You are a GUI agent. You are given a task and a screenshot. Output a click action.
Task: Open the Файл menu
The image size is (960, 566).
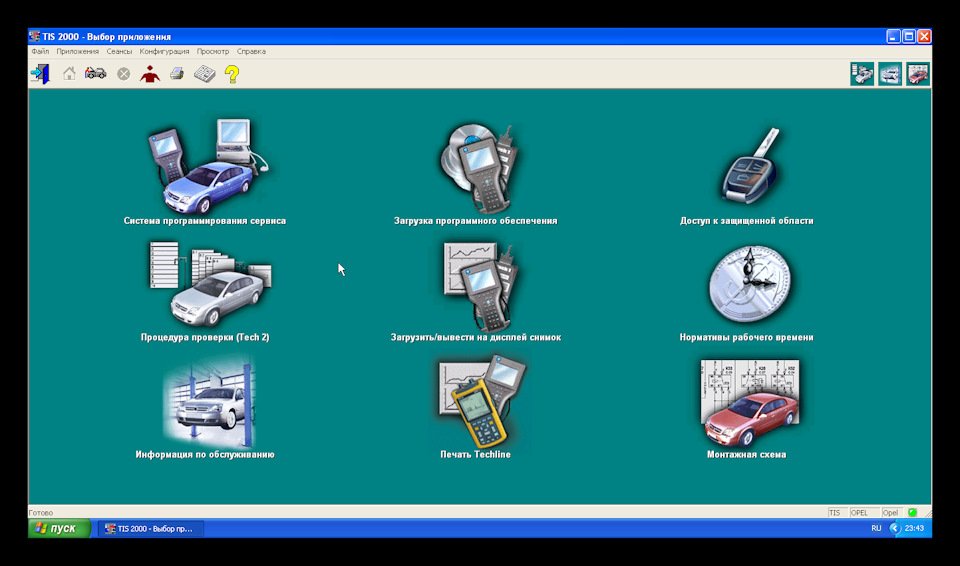click(40, 51)
